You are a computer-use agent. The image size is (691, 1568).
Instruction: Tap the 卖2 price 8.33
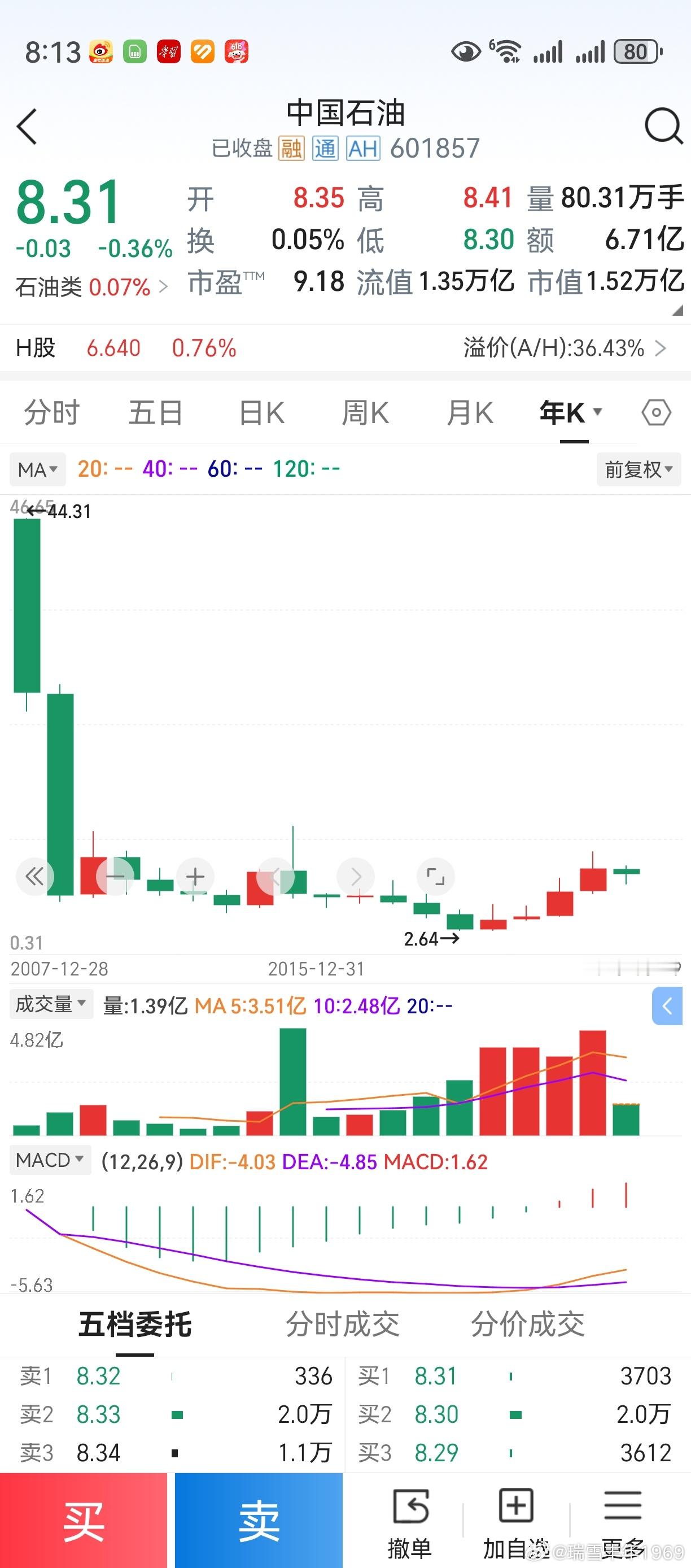[99, 1414]
